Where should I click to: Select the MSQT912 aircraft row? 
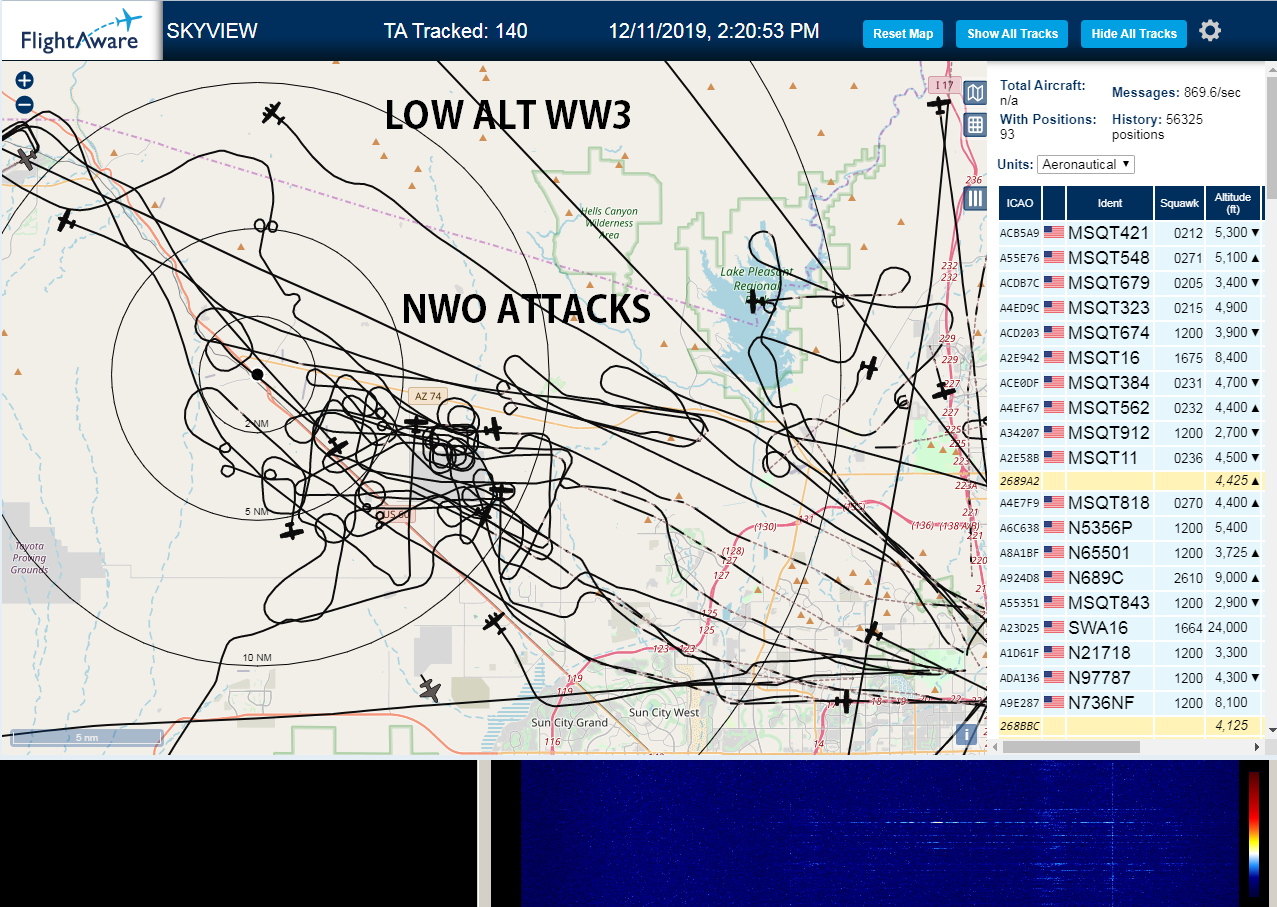(1131, 432)
